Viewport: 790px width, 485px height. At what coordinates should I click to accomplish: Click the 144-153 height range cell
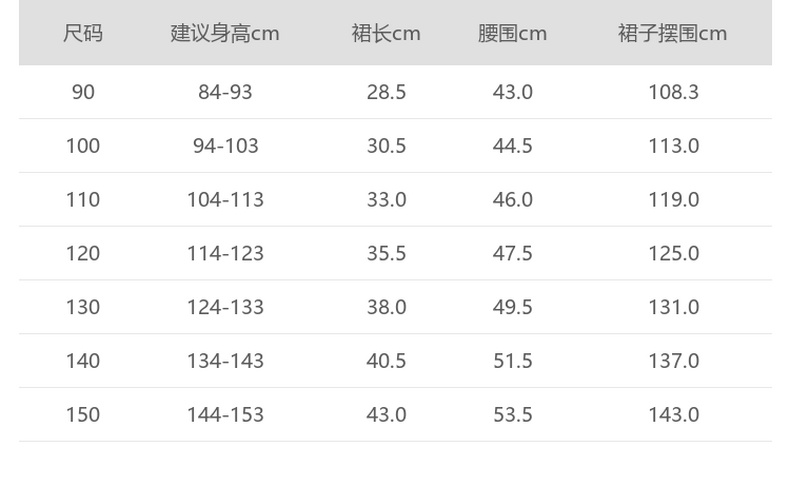(x=225, y=415)
